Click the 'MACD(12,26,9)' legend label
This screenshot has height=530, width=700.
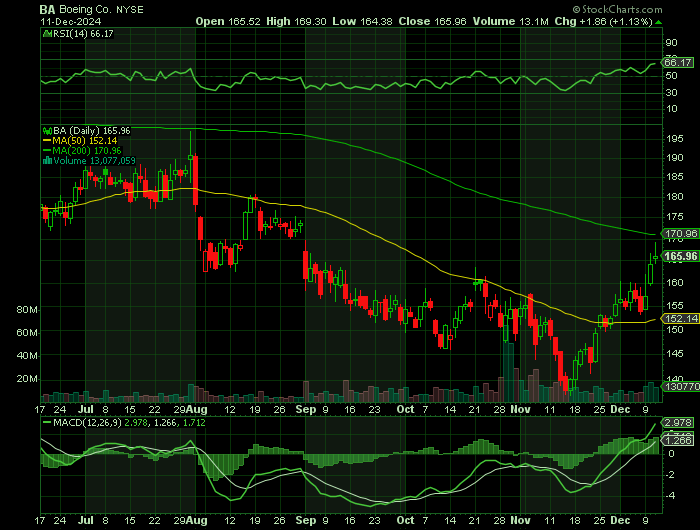click(x=87, y=422)
